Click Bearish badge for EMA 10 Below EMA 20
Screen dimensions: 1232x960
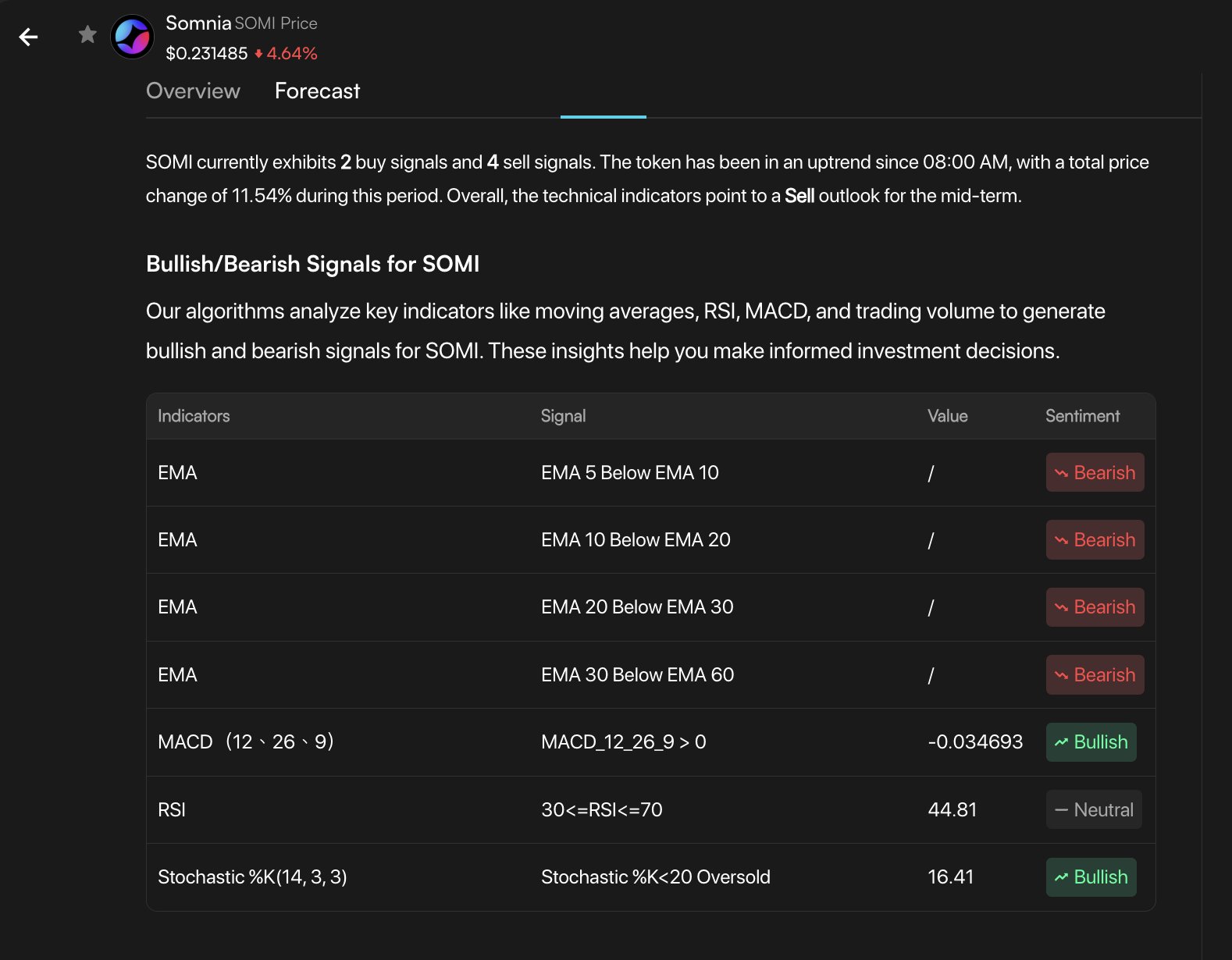coord(1095,540)
